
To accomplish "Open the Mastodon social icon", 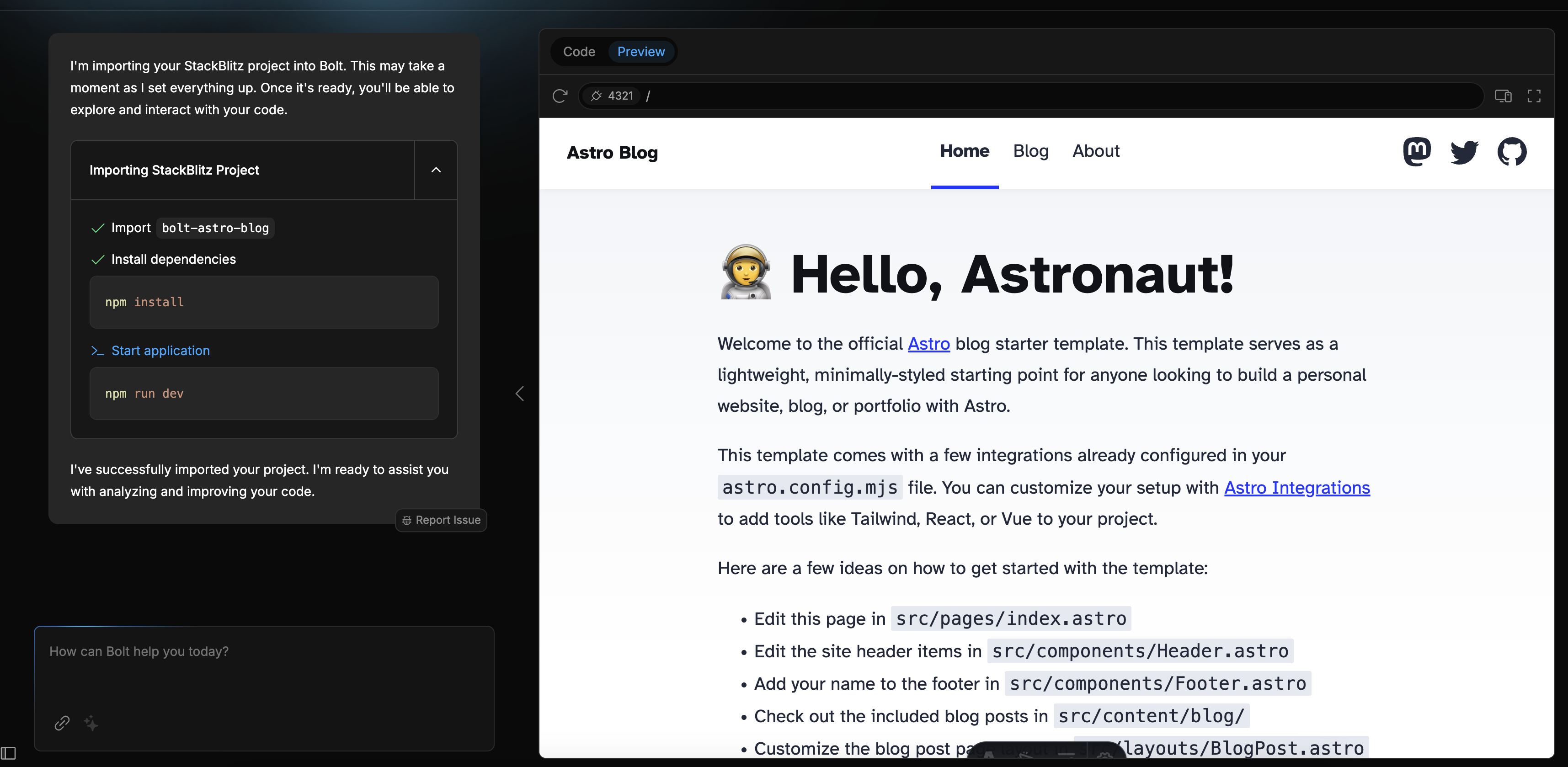I will (x=1416, y=152).
